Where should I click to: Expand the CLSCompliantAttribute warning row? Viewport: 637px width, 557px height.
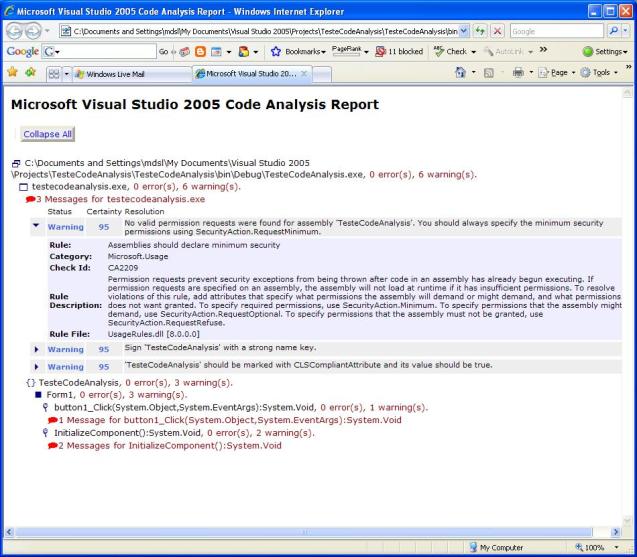tap(37, 367)
